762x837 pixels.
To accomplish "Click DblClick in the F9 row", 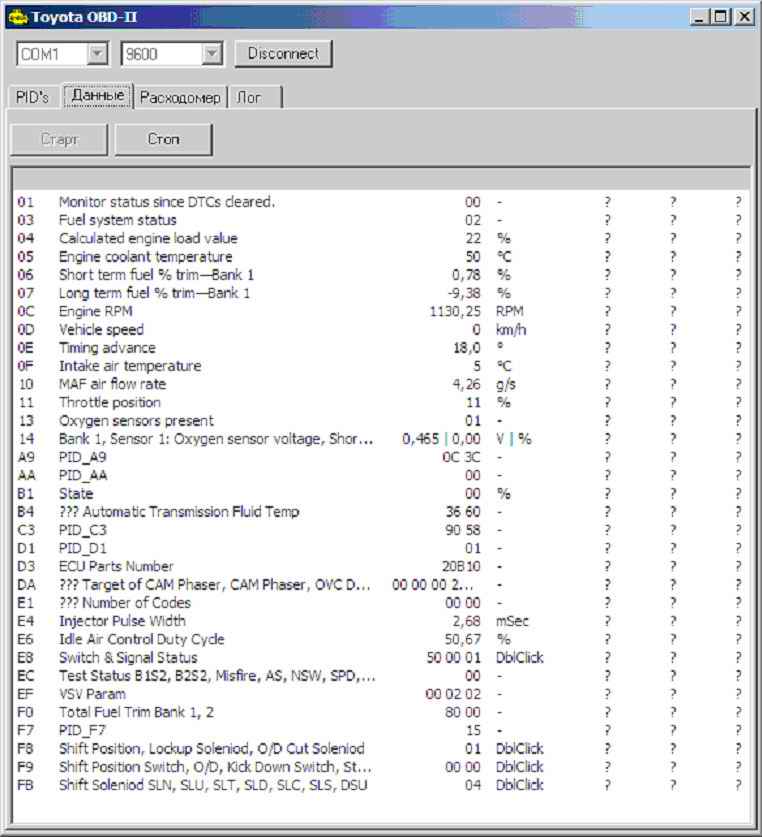I will click(x=520, y=767).
